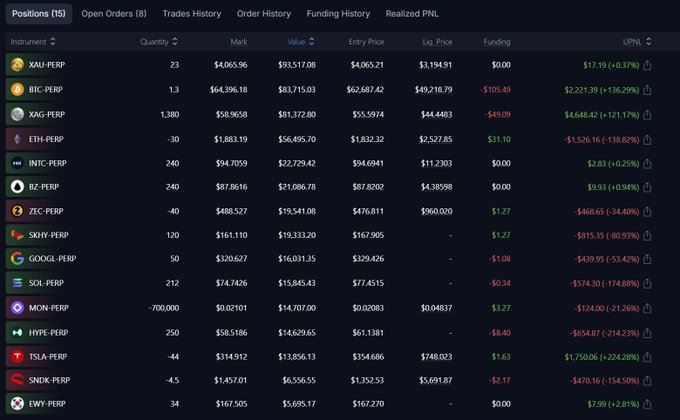The height and width of the screenshot is (420, 680).
Task: Switch to Open Orders (8) tab
Action: point(114,13)
